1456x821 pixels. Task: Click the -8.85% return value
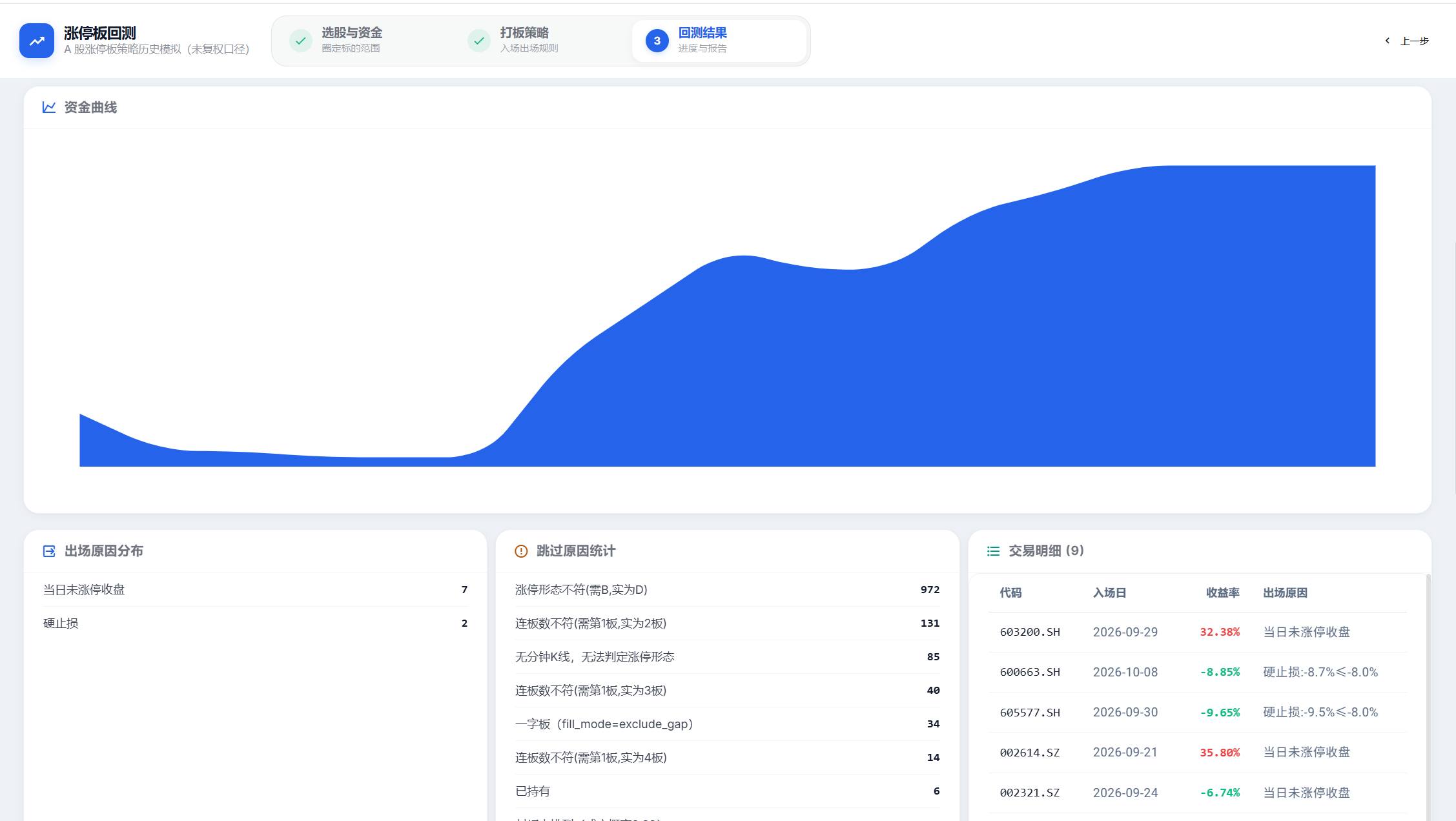click(x=1220, y=672)
